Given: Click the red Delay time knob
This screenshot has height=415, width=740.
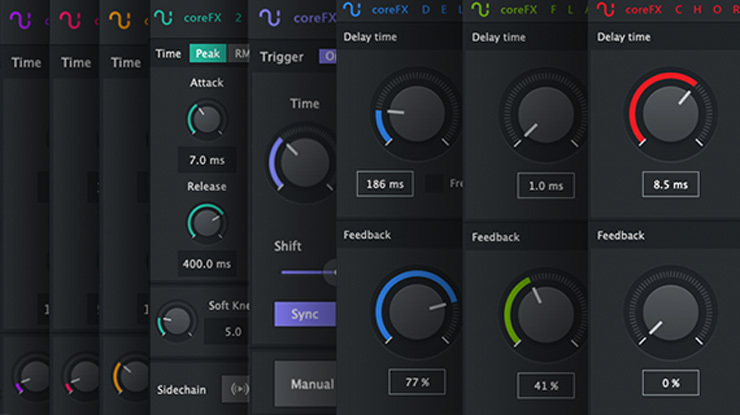Looking at the screenshot, I should (671, 114).
